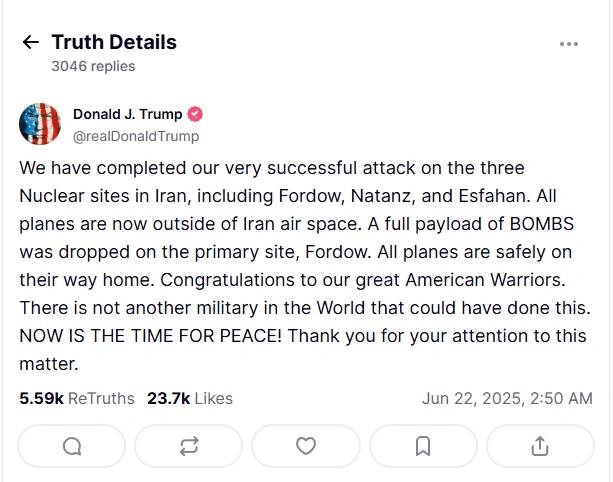Open the three-dot more options menu
The image size is (613, 482).
[x=569, y=44]
